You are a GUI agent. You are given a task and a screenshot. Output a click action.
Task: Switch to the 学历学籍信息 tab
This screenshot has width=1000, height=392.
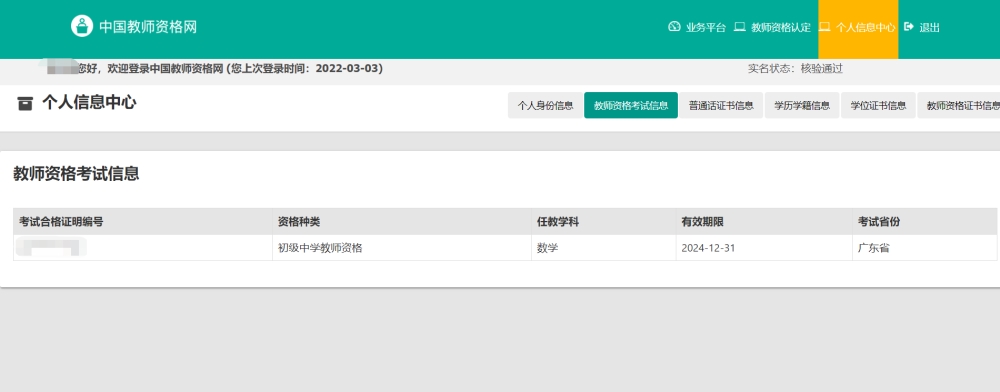[802, 106]
